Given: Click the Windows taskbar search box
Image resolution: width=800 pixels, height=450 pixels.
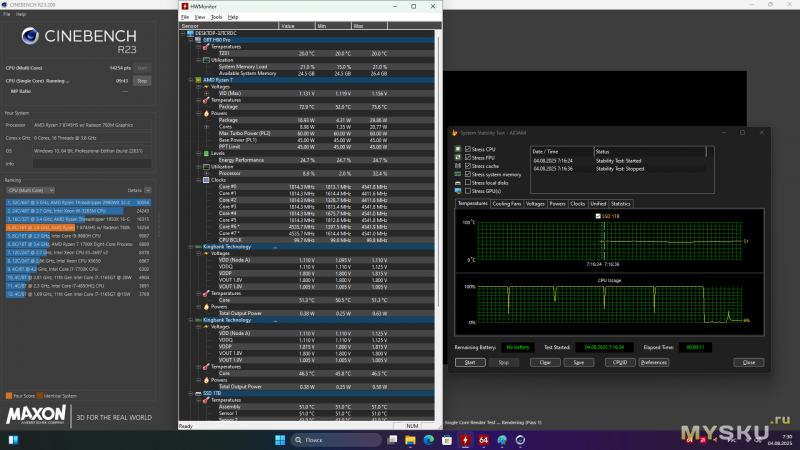Looking at the screenshot, I should [336, 440].
